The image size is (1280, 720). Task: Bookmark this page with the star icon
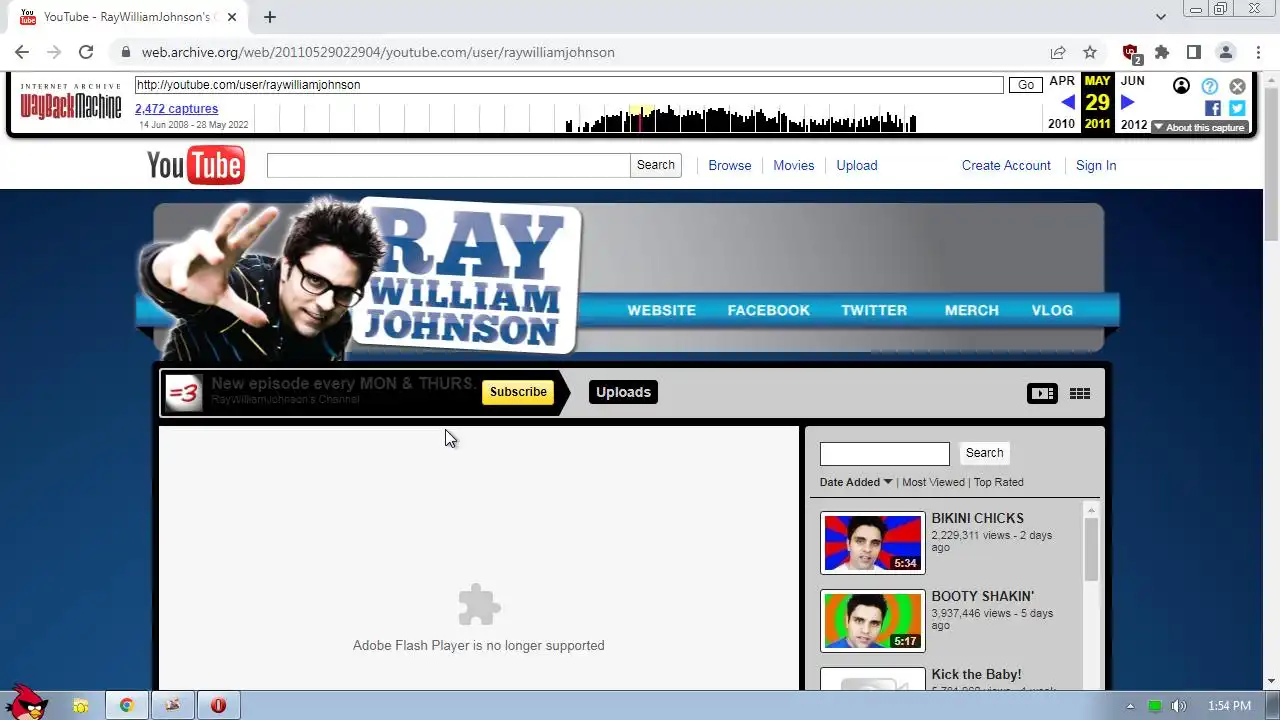click(x=1090, y=52)
